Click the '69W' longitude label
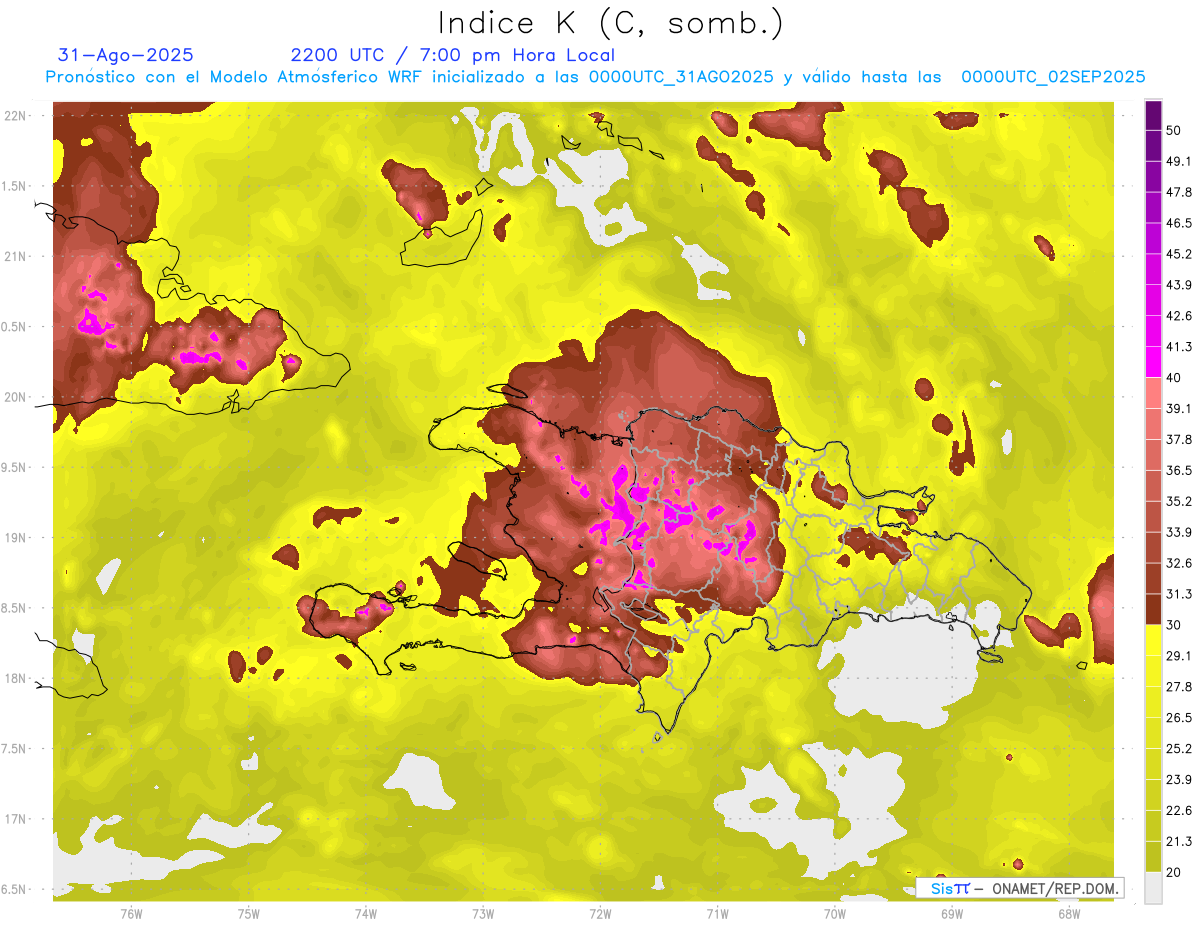Screen dimensions: 1200x927 tap(952, 914)
